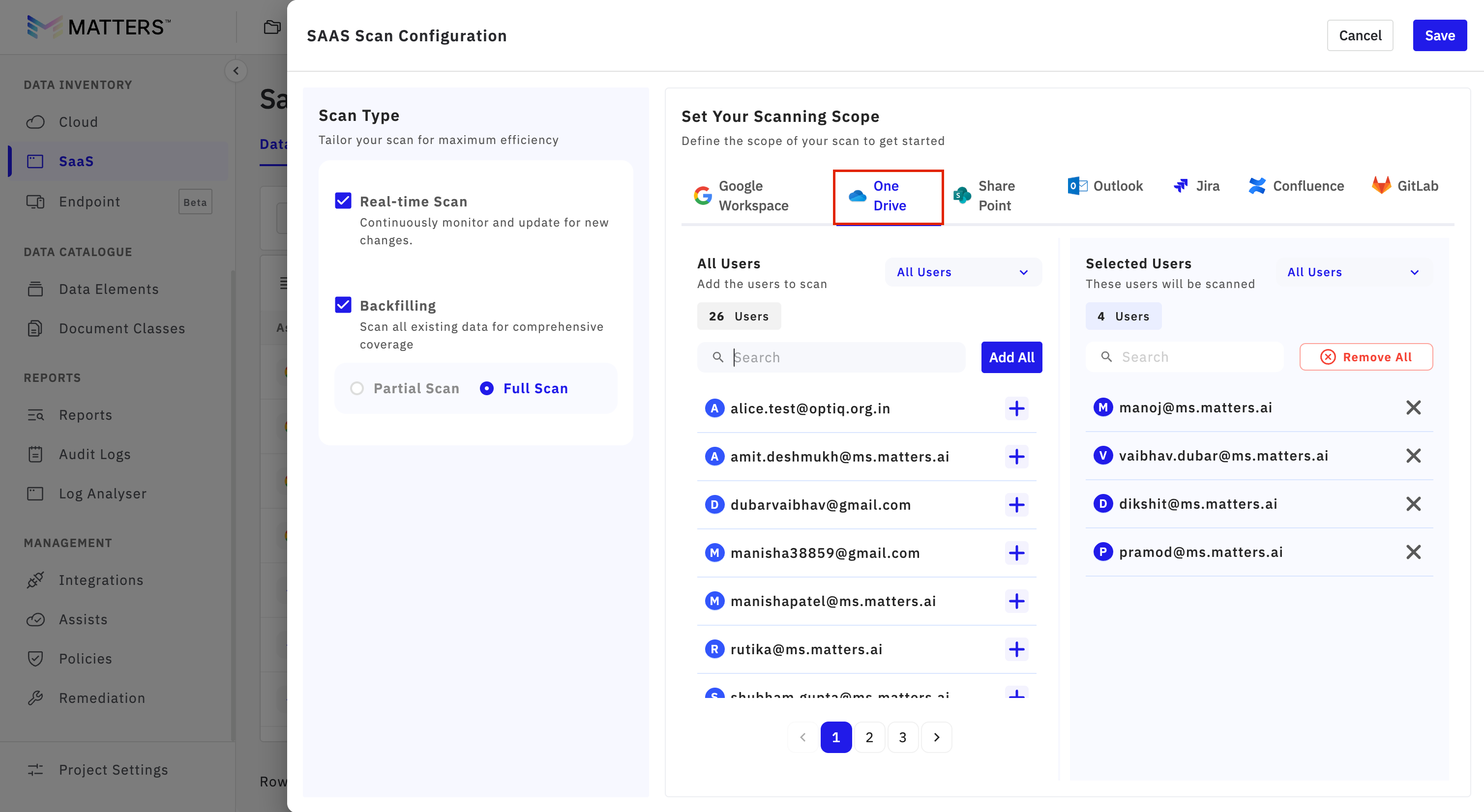Click the Cancel button
This screenshot has width=1484, height=812.
1360,36
